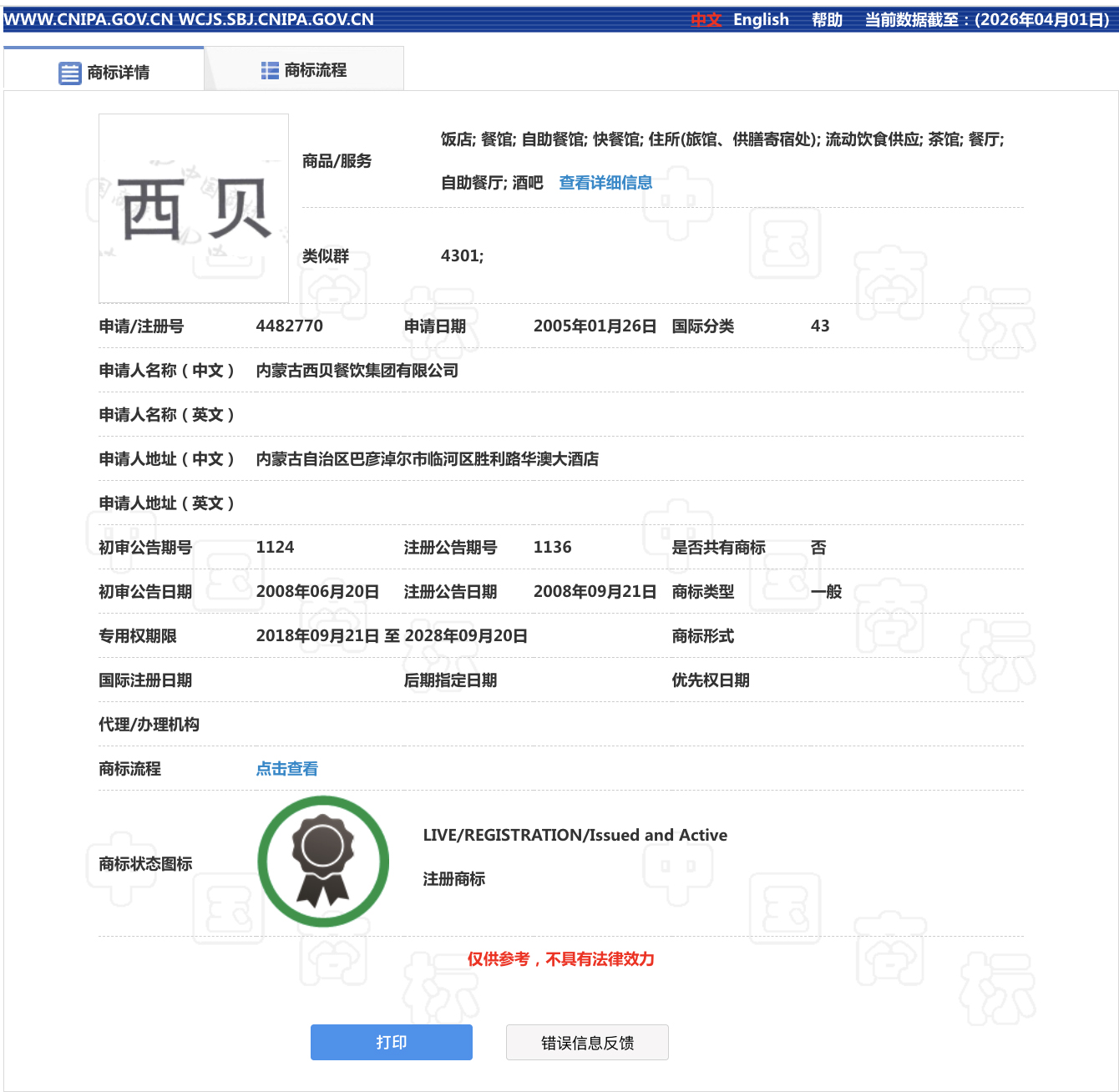The width and height of the screenshot is (1119, 1092).
Task: Click the red 仅供参考 disclaimer text
Action: tap(560, 959)
